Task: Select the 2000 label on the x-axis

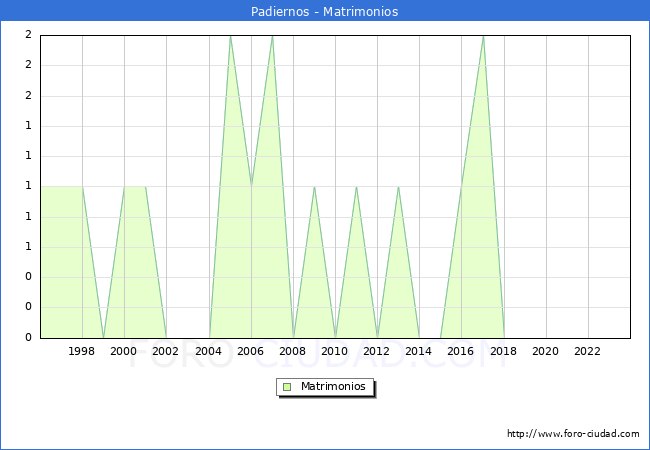Action: click(x=124, y=351)
